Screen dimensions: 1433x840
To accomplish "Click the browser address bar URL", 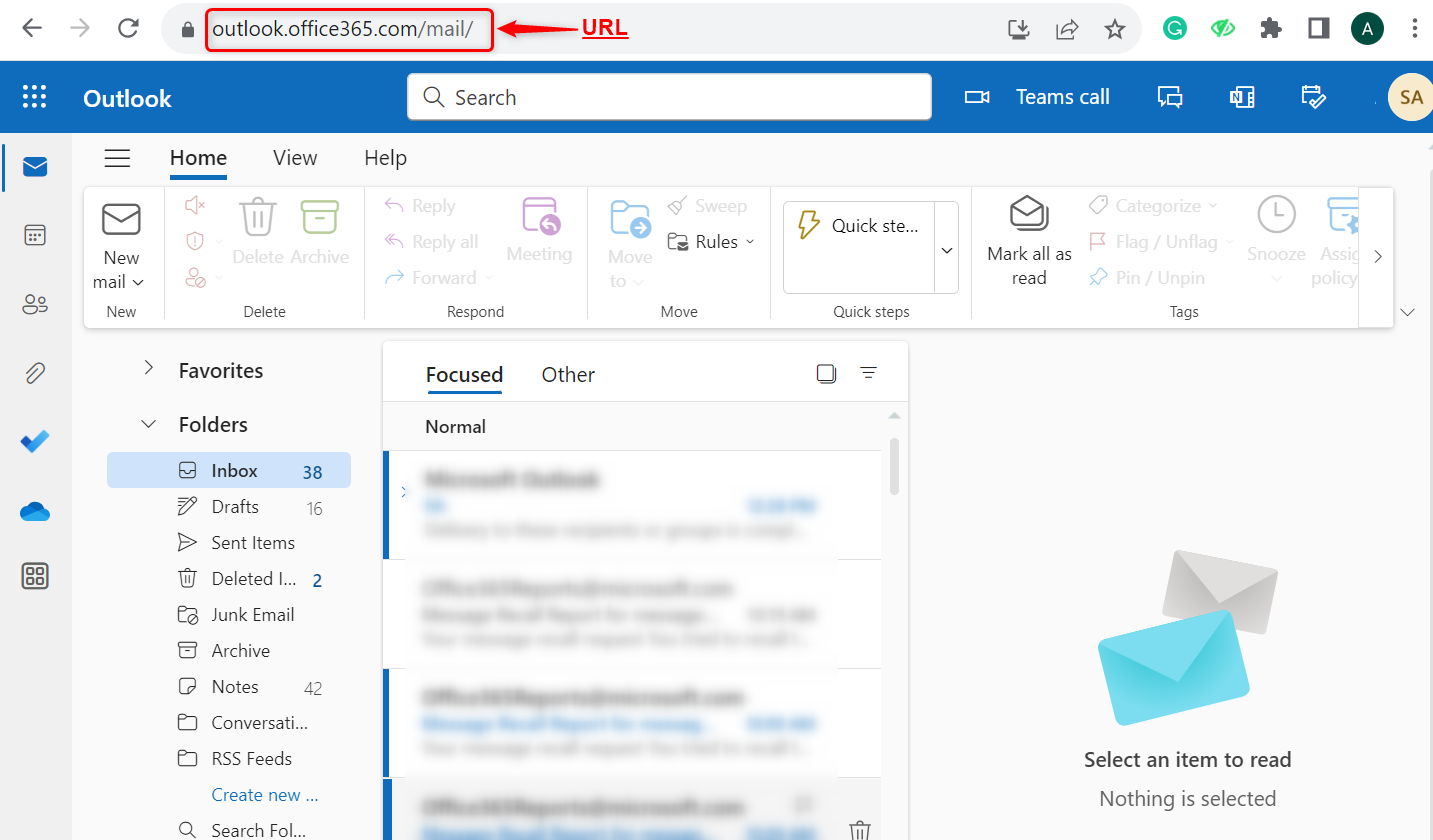I will (x=343, y=29).
